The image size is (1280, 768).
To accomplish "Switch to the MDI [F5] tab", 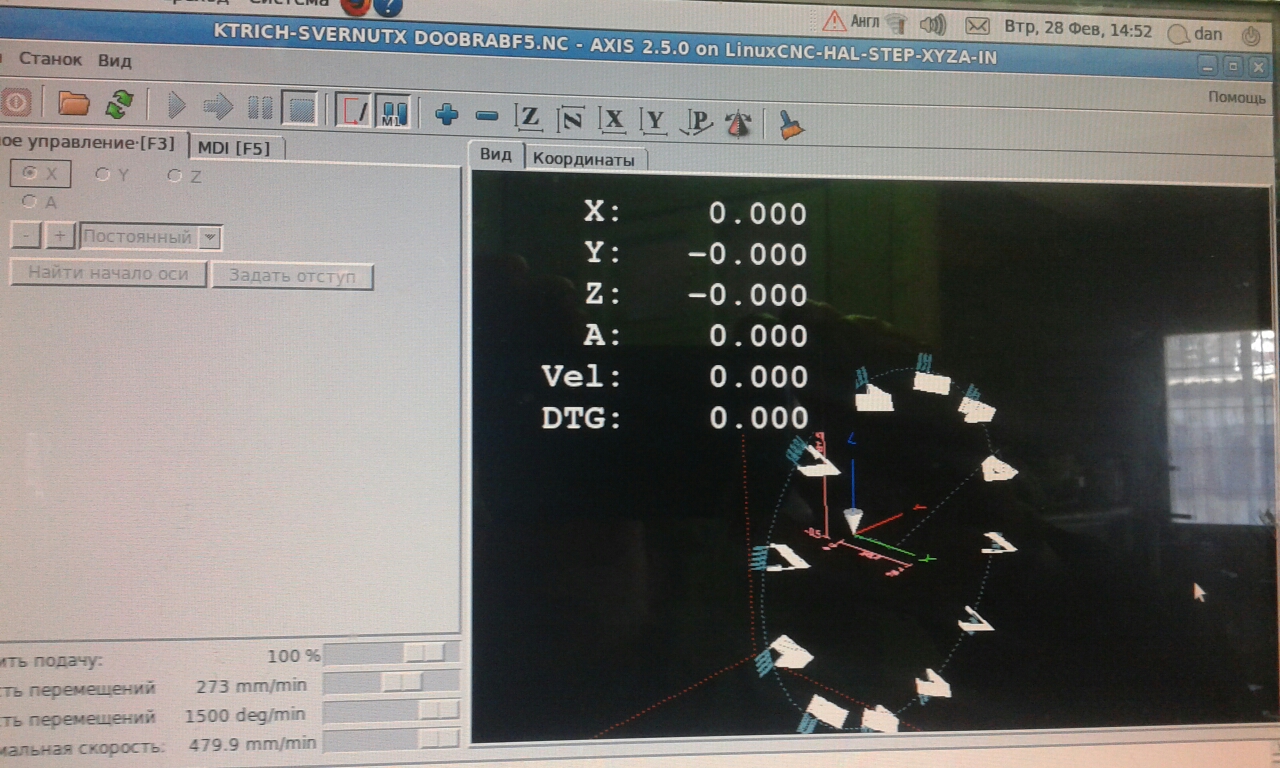I will [x=235, y=148].
